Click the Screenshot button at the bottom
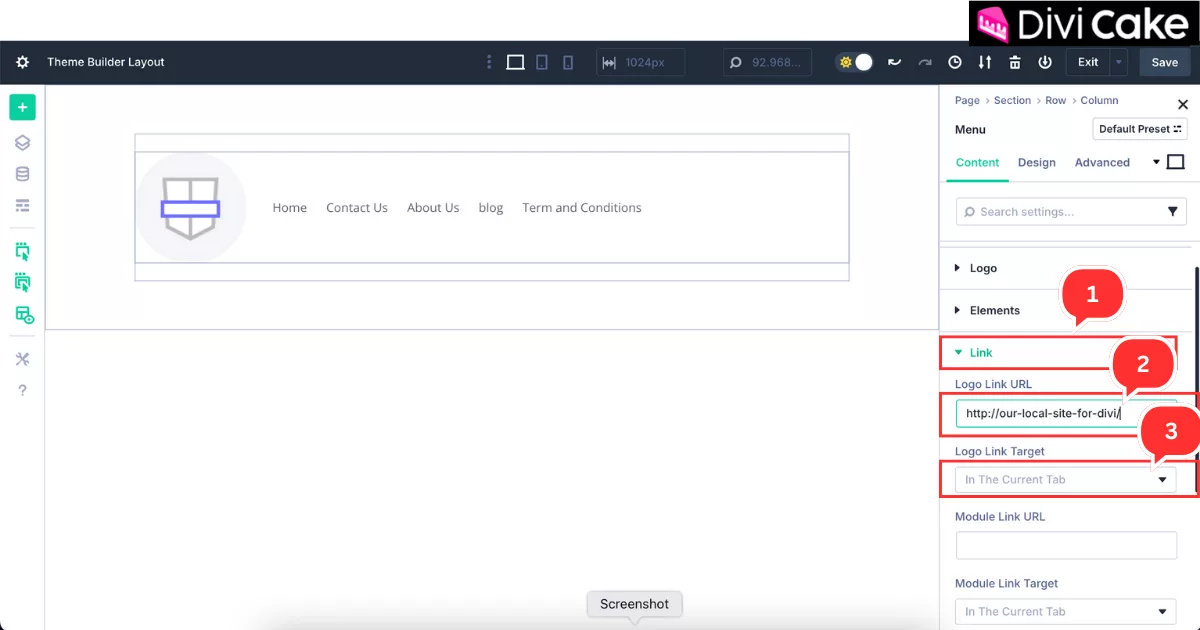The width and height of the screenshot is (1200, 630). [634, 604]
